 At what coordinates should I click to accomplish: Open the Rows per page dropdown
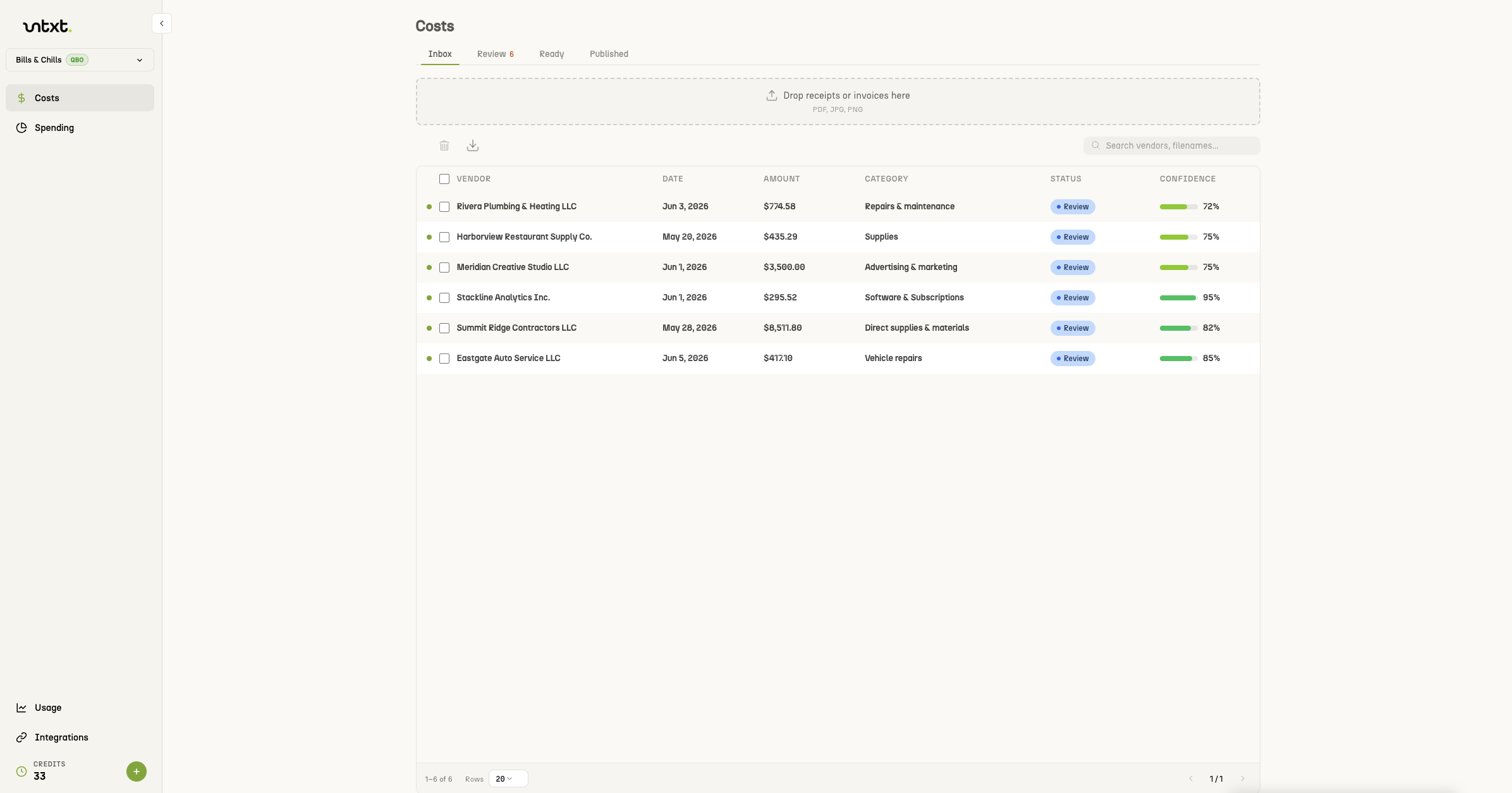point(508,778)
